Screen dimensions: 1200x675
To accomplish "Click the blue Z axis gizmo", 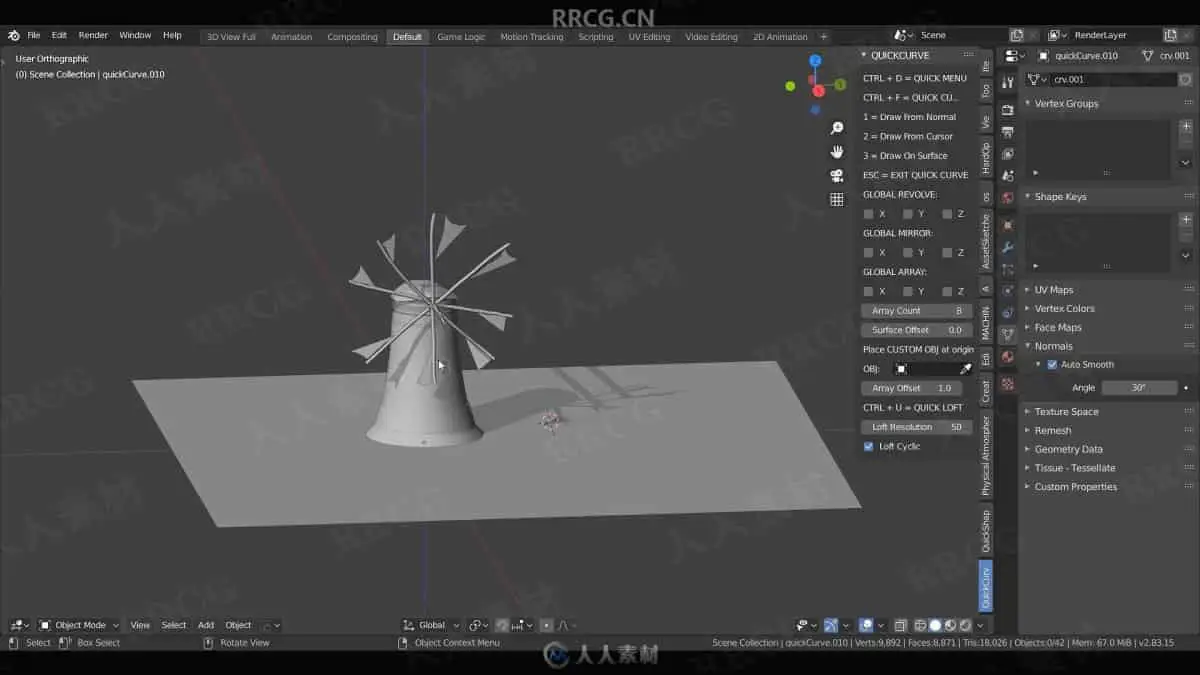I will [815, 61].
